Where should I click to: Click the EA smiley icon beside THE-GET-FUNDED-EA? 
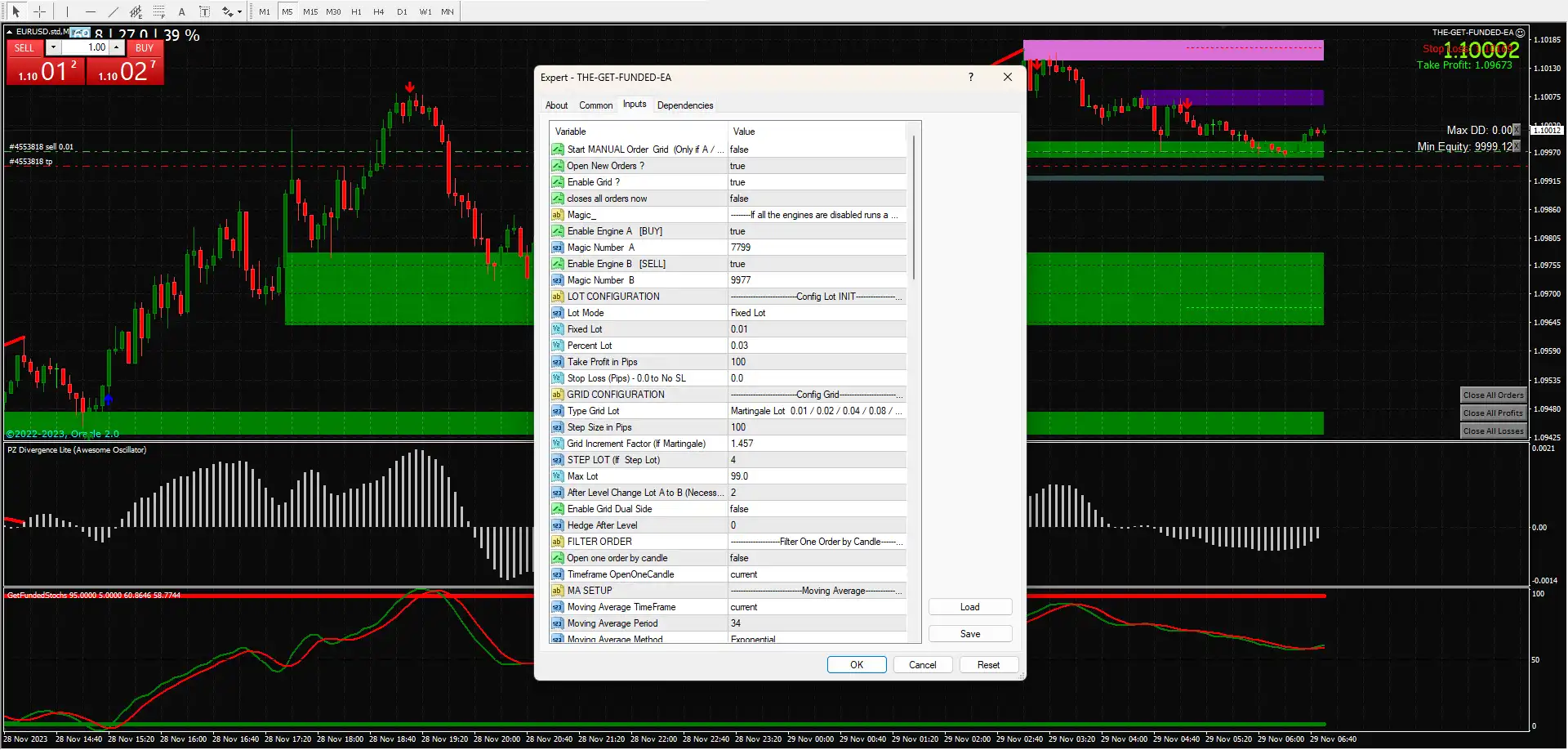[1521, 33]
